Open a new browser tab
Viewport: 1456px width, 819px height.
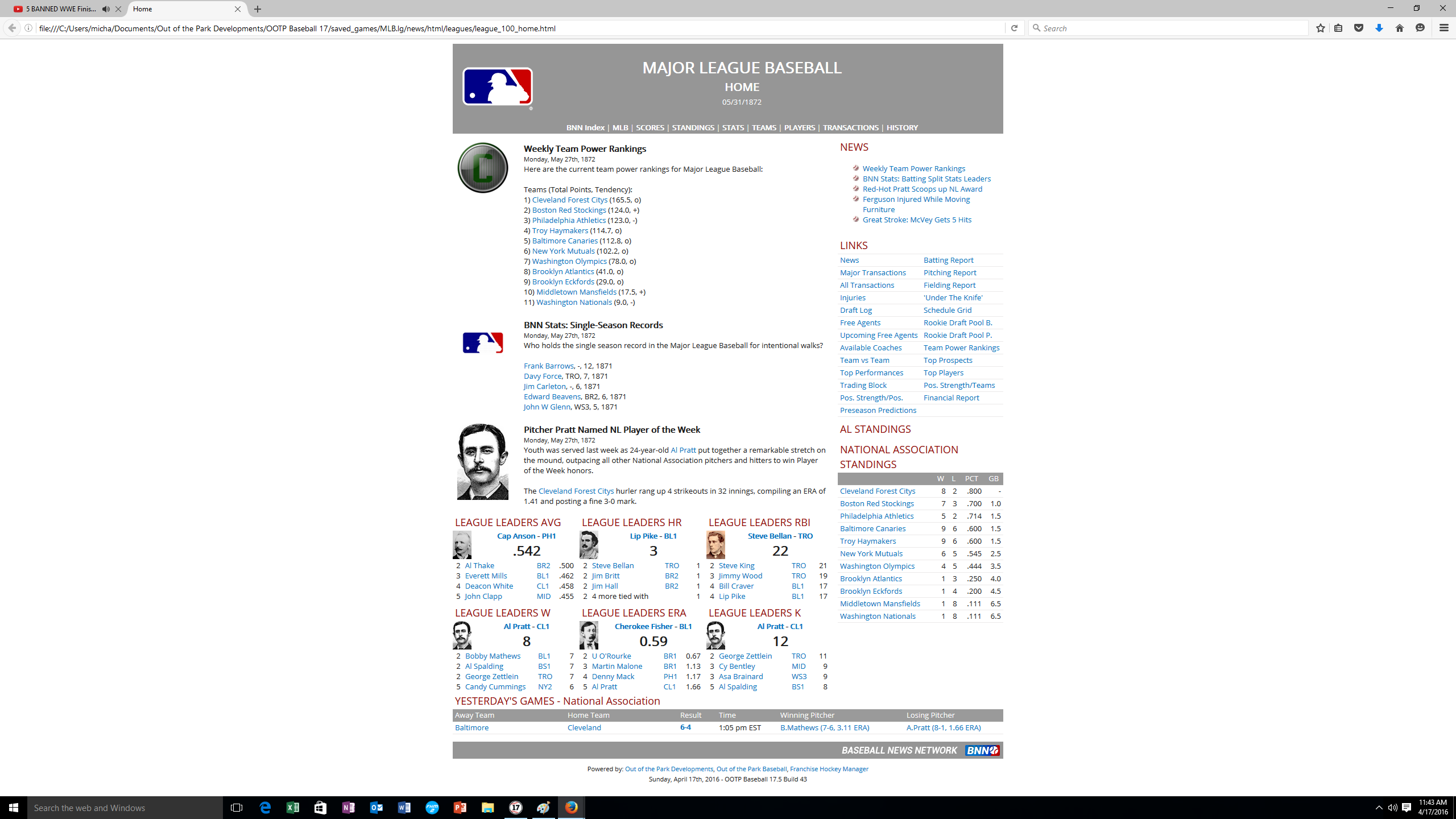[x=258, y=9]
